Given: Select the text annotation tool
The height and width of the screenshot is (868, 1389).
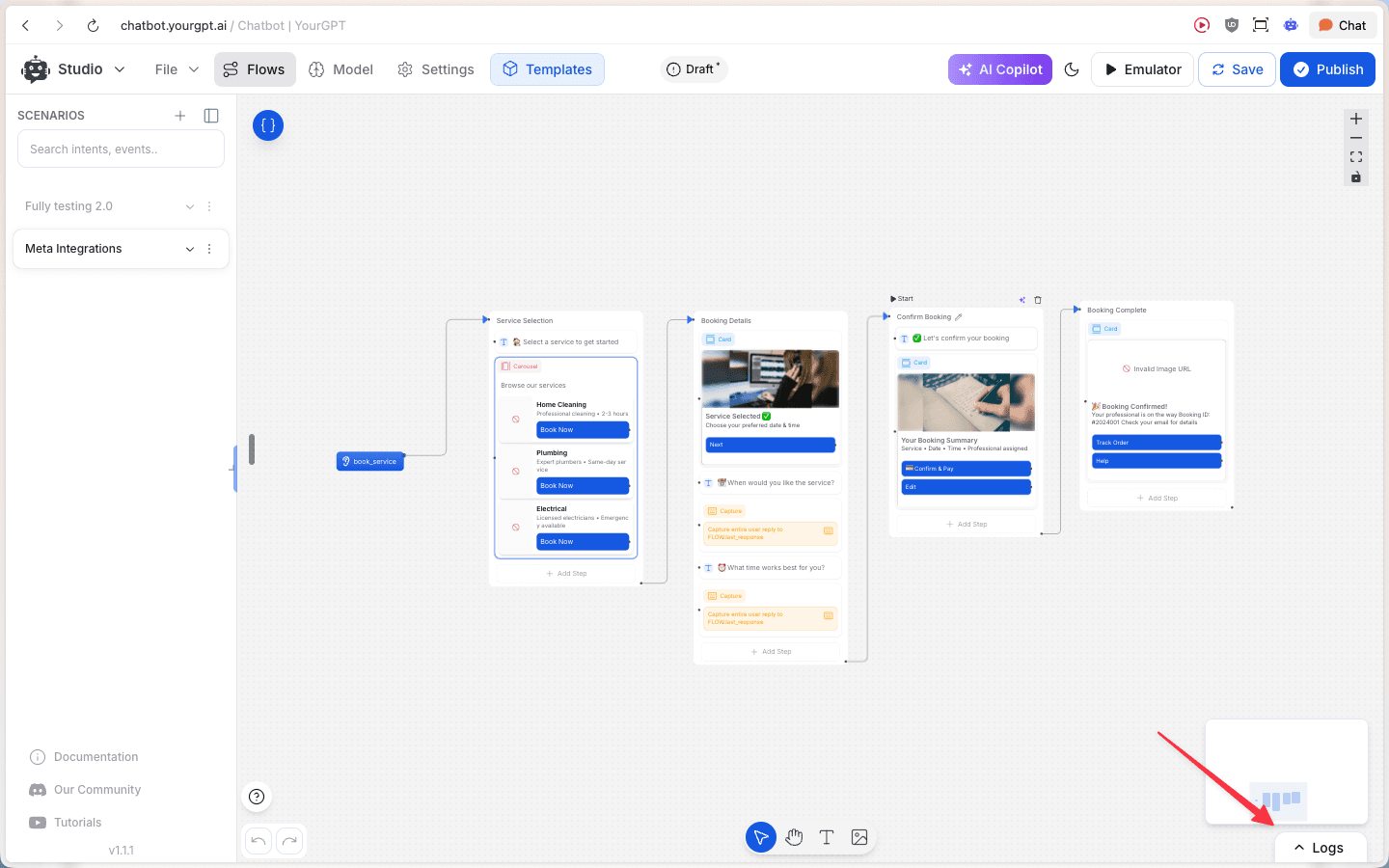Looking at the screenshot, I should pyautogui.click(x=827, y=837).
